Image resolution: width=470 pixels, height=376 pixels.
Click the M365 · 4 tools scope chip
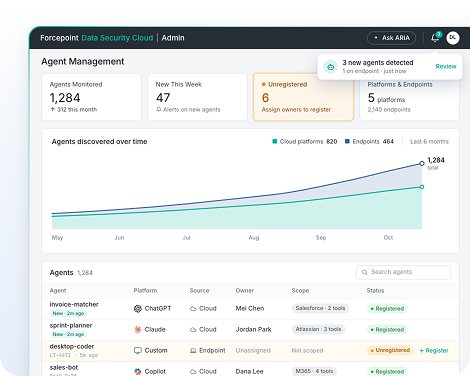[314, 371]
